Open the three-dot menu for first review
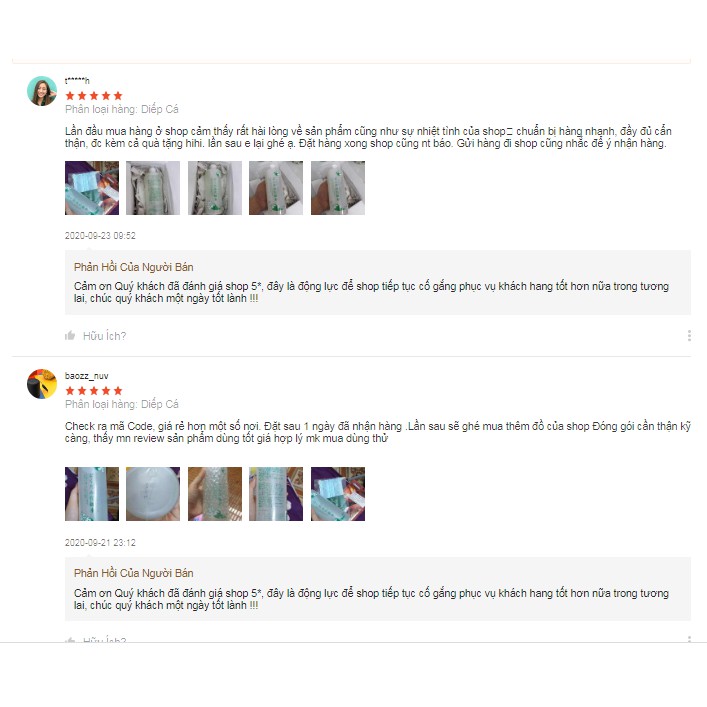The image size is (707, 707). click(689, 335)
